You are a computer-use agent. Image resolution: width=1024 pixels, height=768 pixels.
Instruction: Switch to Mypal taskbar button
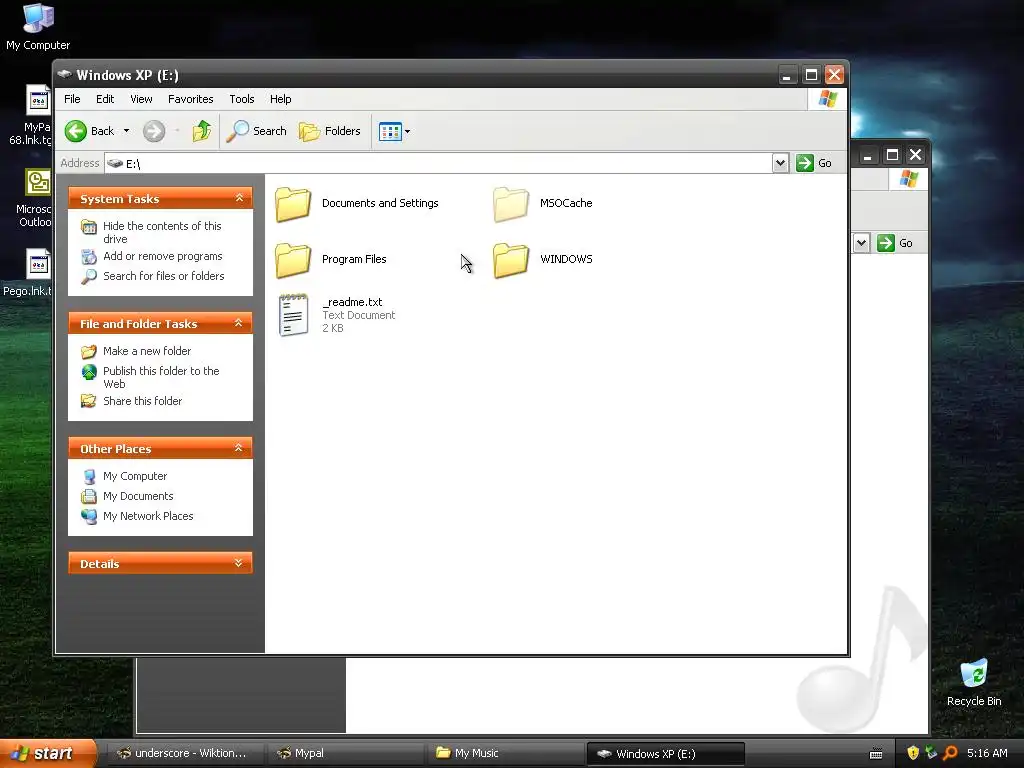click(x=344, y=754)
